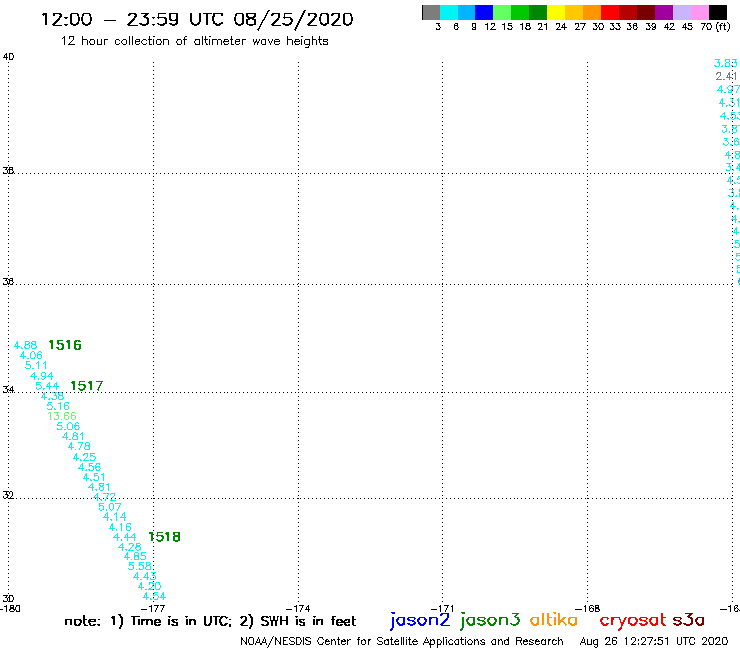
Task: Click the UTC and feet note text
Action: [x=210, y=621]
